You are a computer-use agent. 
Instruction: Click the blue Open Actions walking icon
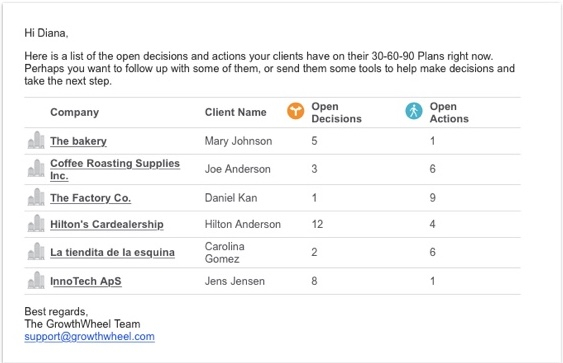click(x=414, y=111)
